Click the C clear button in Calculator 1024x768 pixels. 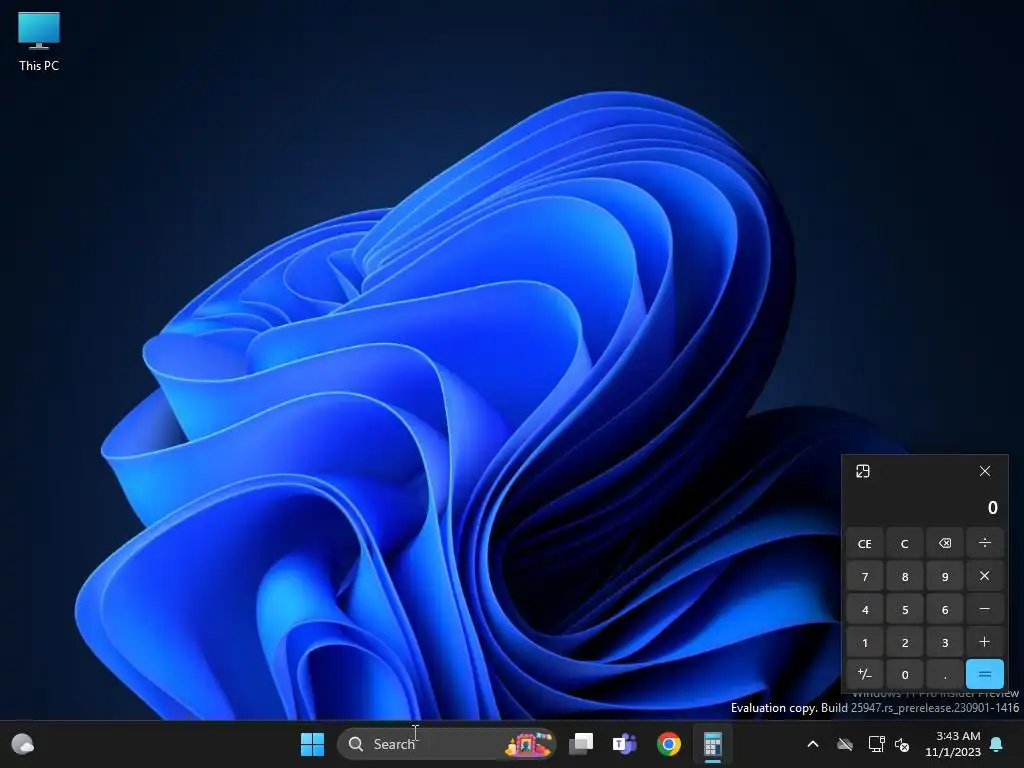coord(904,543)
